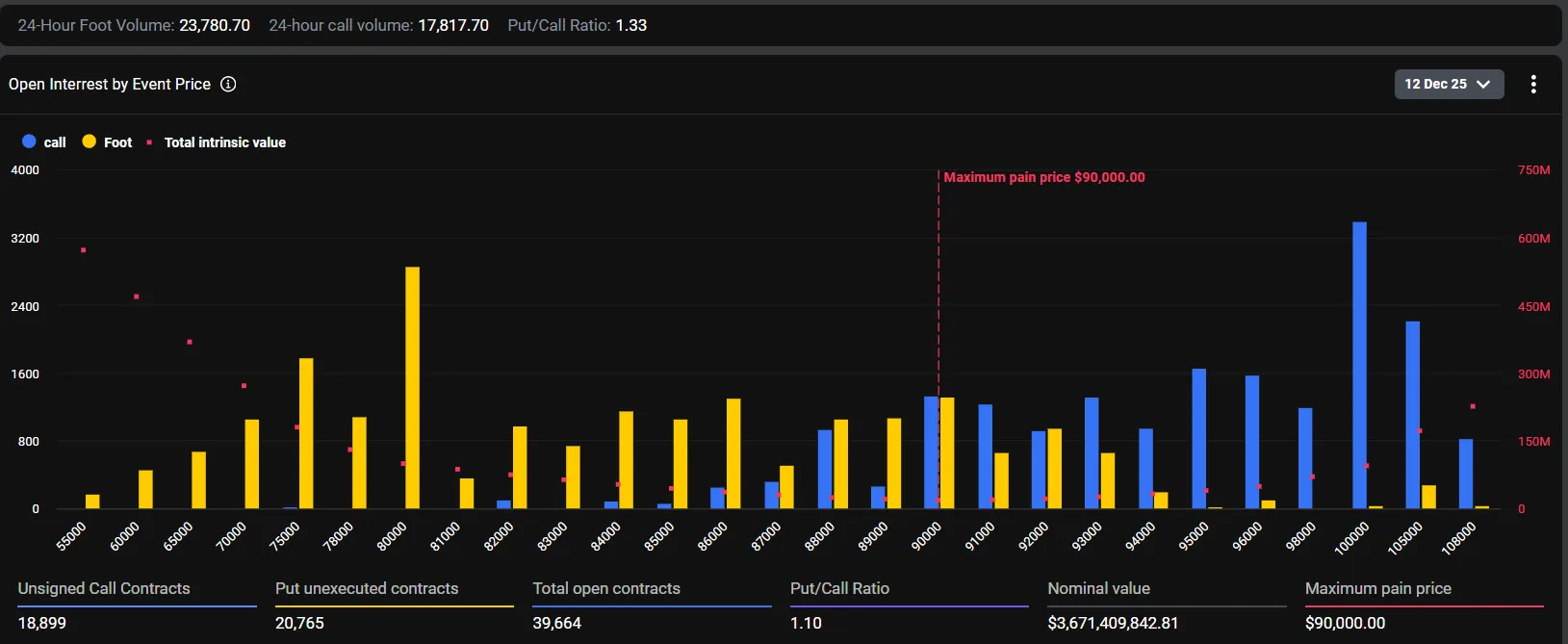Click the red intrinsic value point at 55000
This screenshot has height=644, width=1568.
(x=84, y=250)
